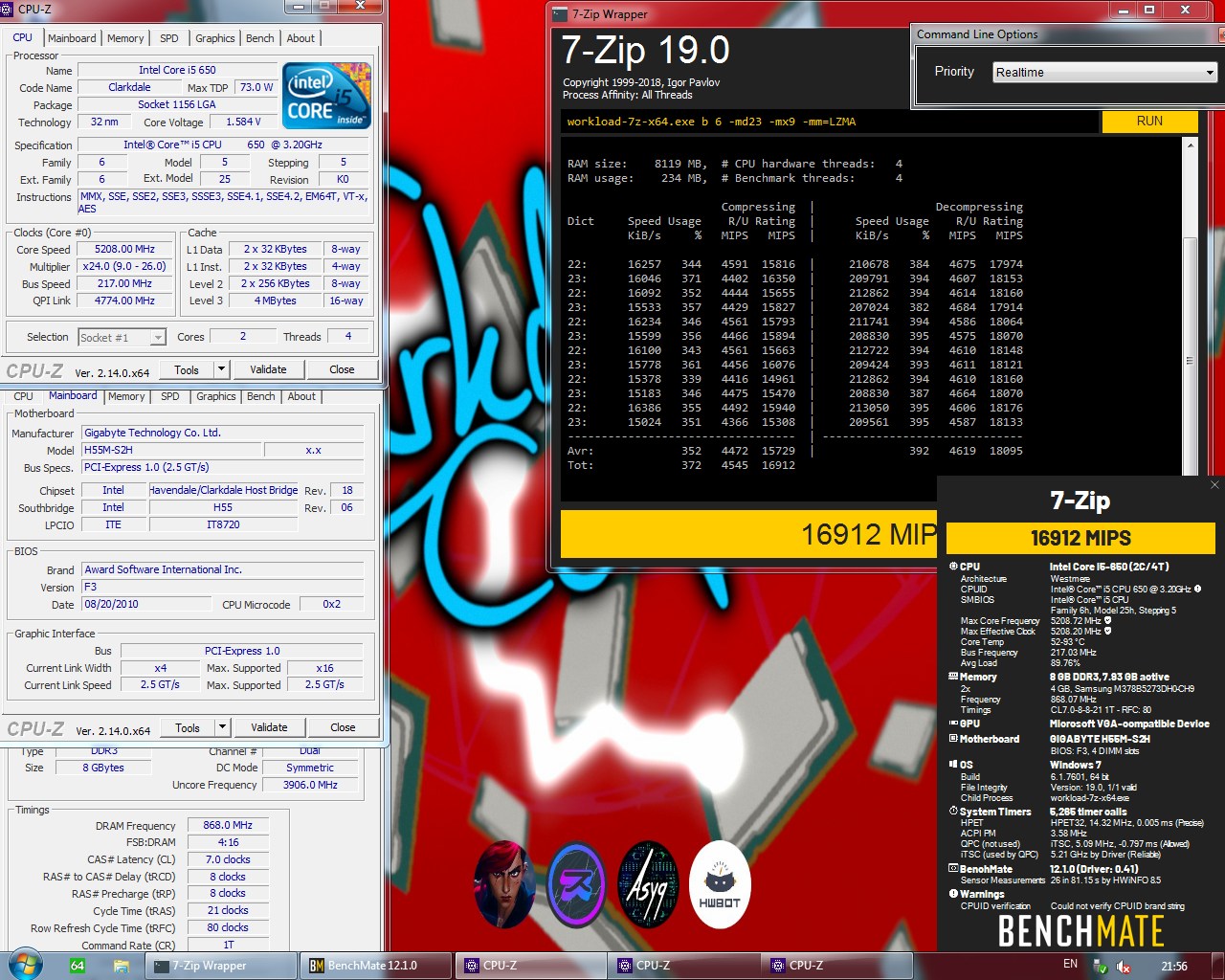1225x980 pixels.
Task: Click the red-haired character avatar
Action: [x=504, y=885]
